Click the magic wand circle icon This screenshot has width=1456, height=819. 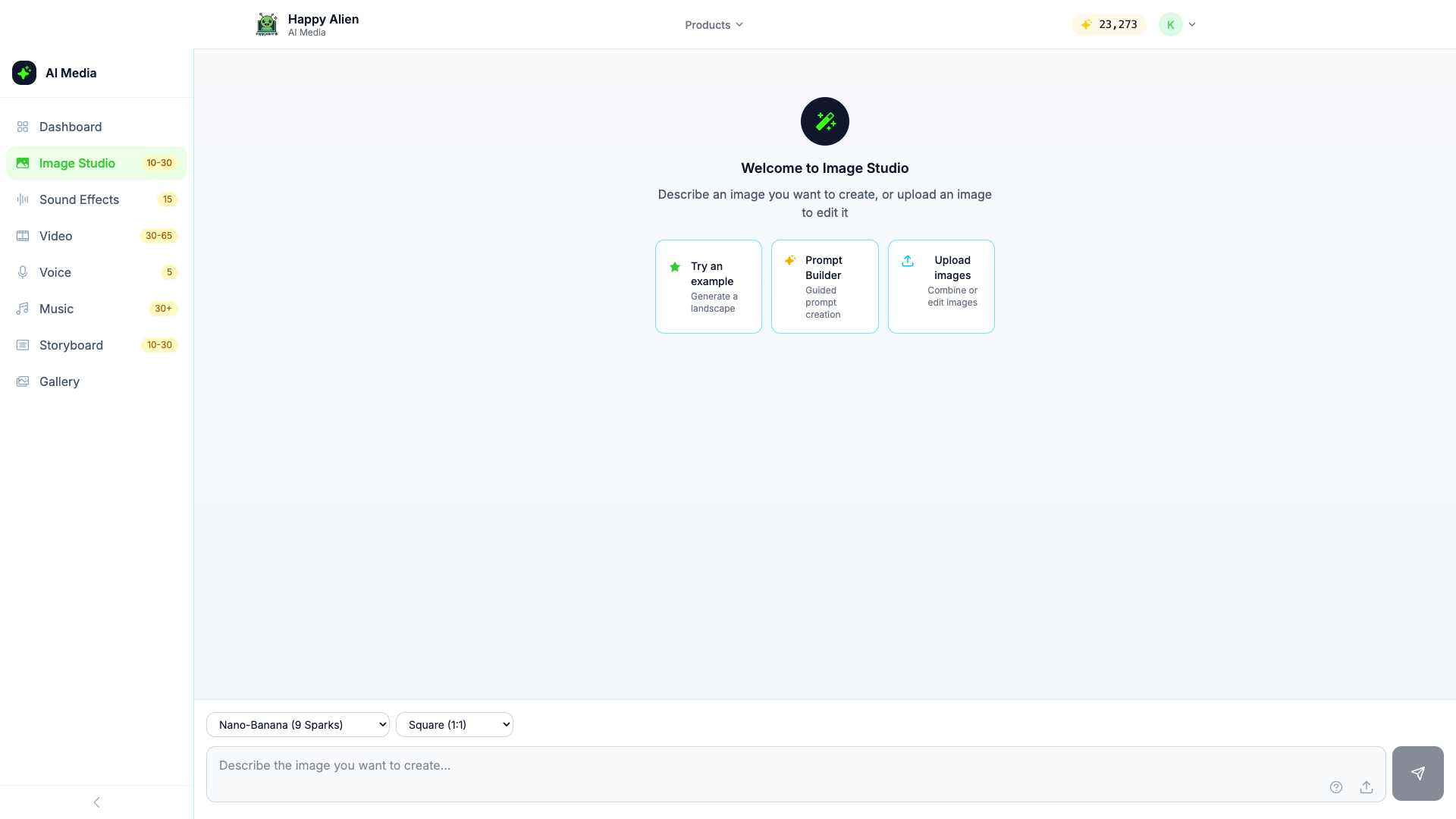824,121
